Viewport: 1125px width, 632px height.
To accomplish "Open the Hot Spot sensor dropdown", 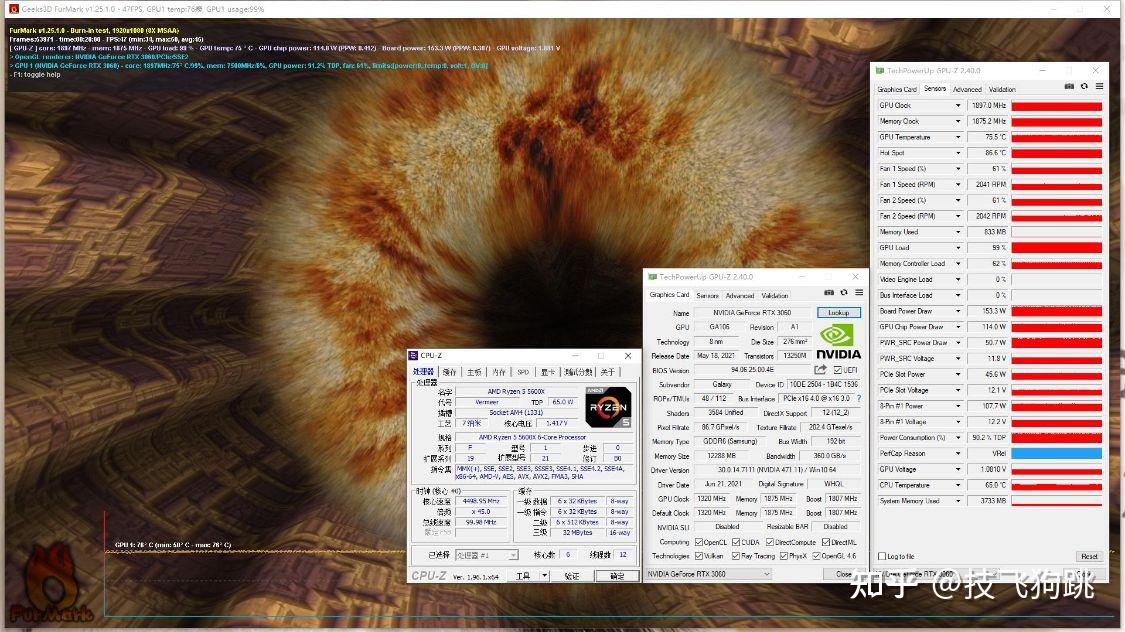I will [957, 153].
